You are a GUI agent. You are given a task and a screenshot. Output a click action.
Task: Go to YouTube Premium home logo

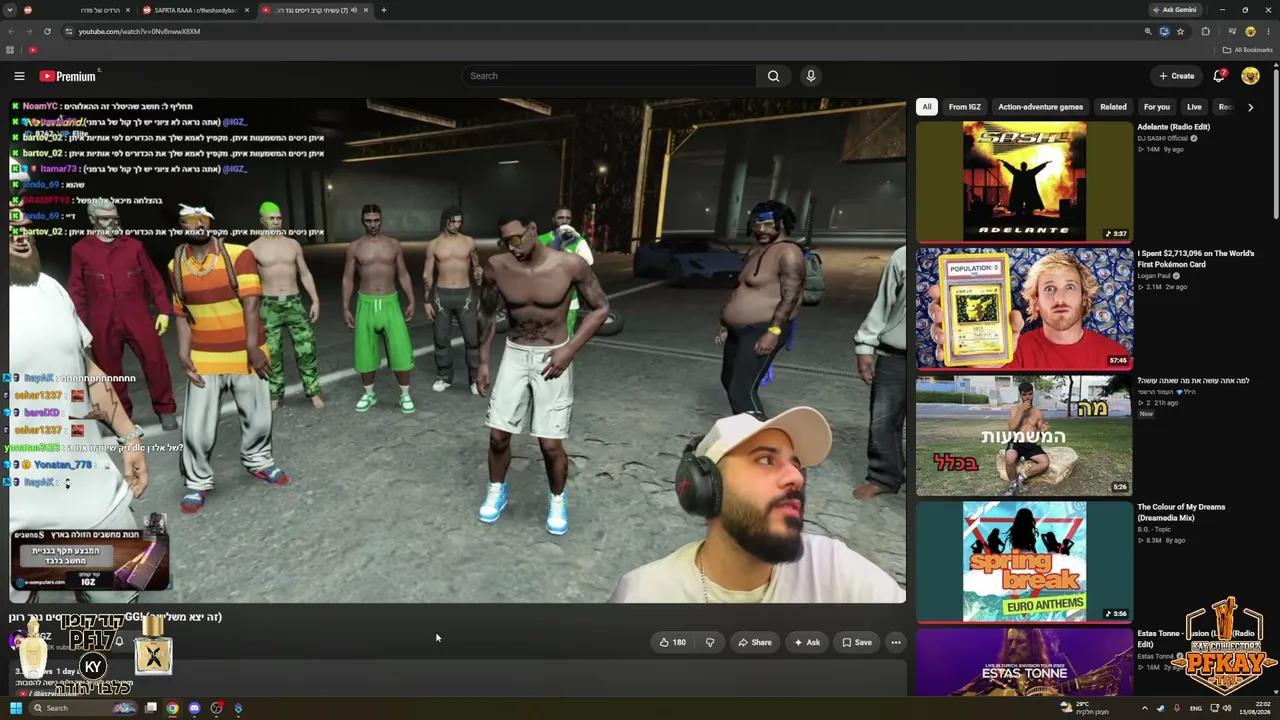click(68, 76)
